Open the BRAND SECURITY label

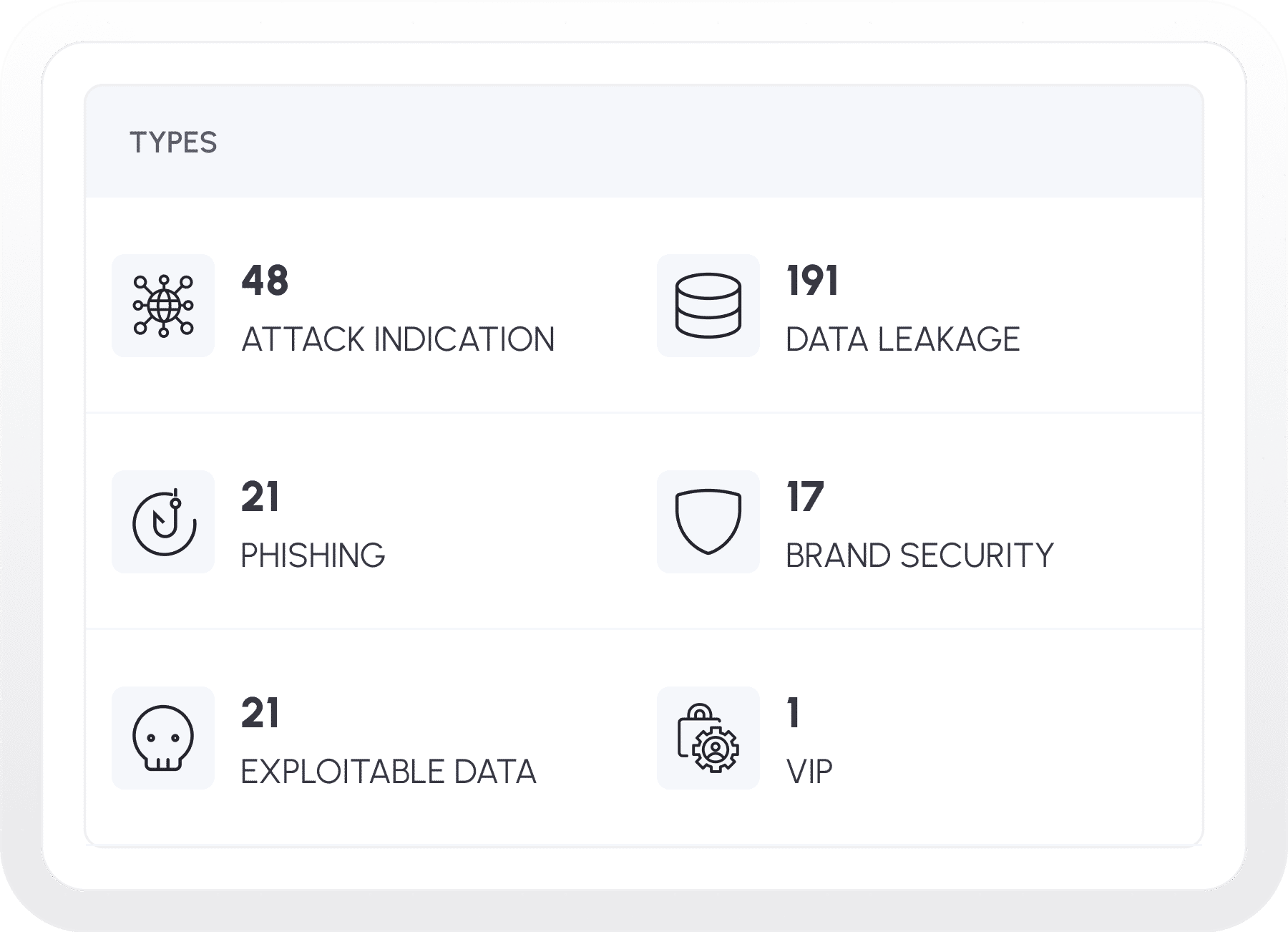click(919, 555)
